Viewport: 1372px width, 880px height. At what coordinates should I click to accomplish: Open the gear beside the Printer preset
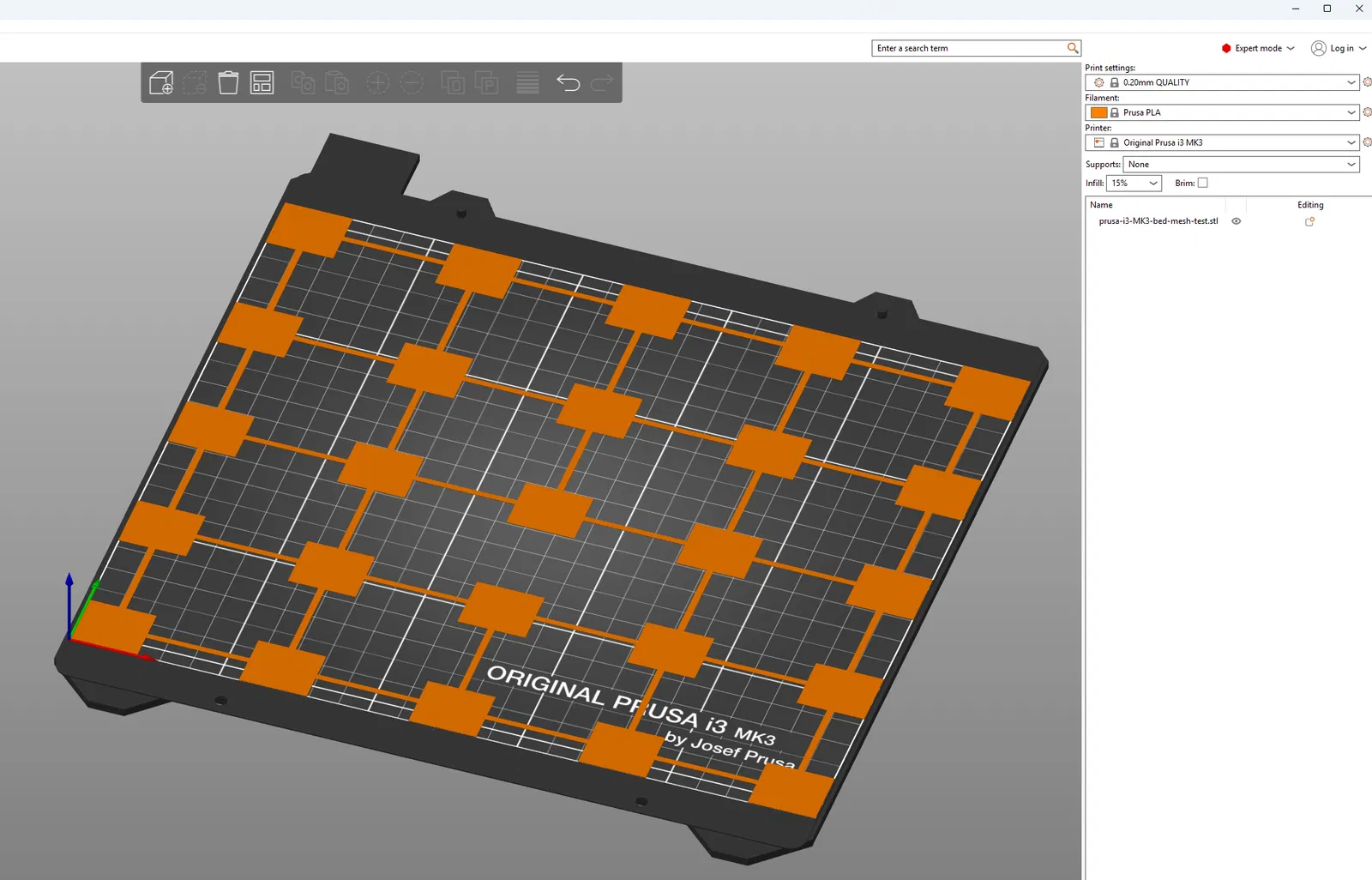point(1367,142)
